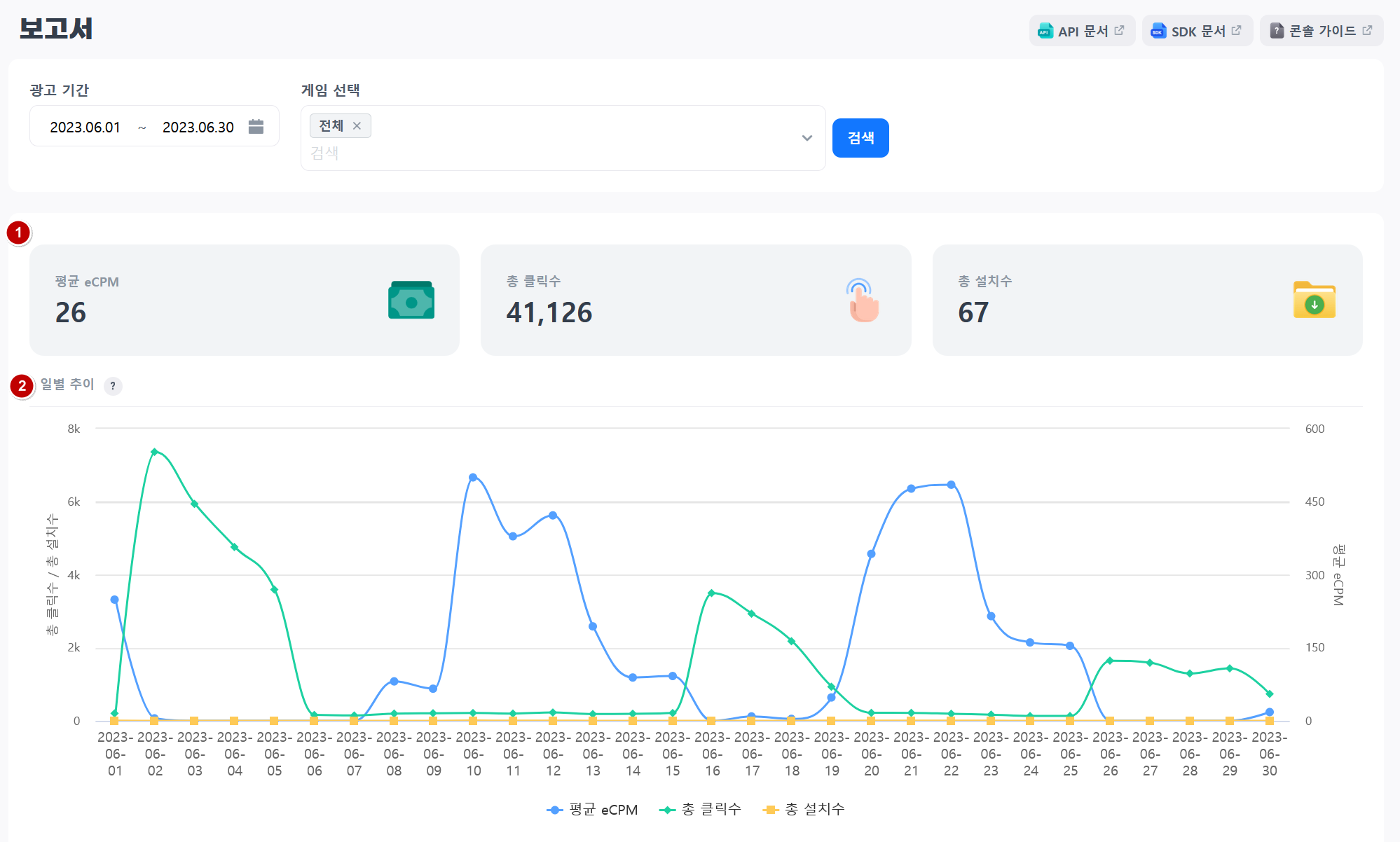Click the 평균 eCPM data point on 2023-06-10
1400x842 pixels.
[473, 477]
